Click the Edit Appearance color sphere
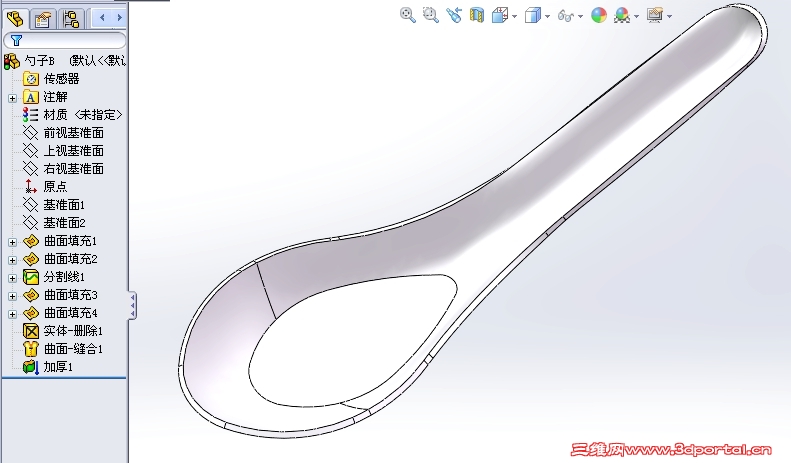Viewport: 791px width, 463px height. click(599, 16)
